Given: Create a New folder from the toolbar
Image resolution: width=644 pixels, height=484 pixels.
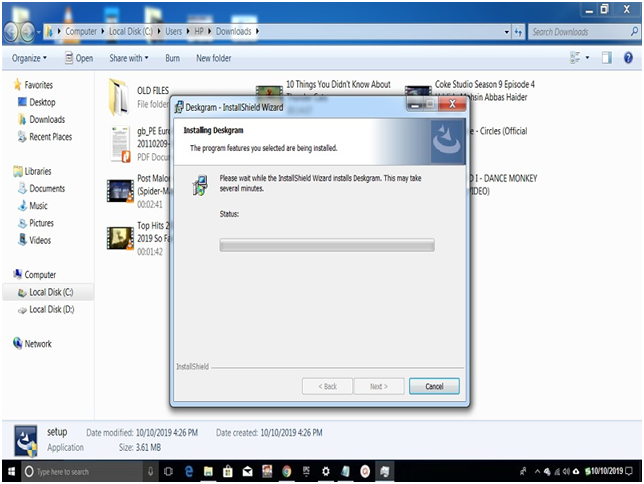Looking at the screenshot, I should click(x=214, y=58).
